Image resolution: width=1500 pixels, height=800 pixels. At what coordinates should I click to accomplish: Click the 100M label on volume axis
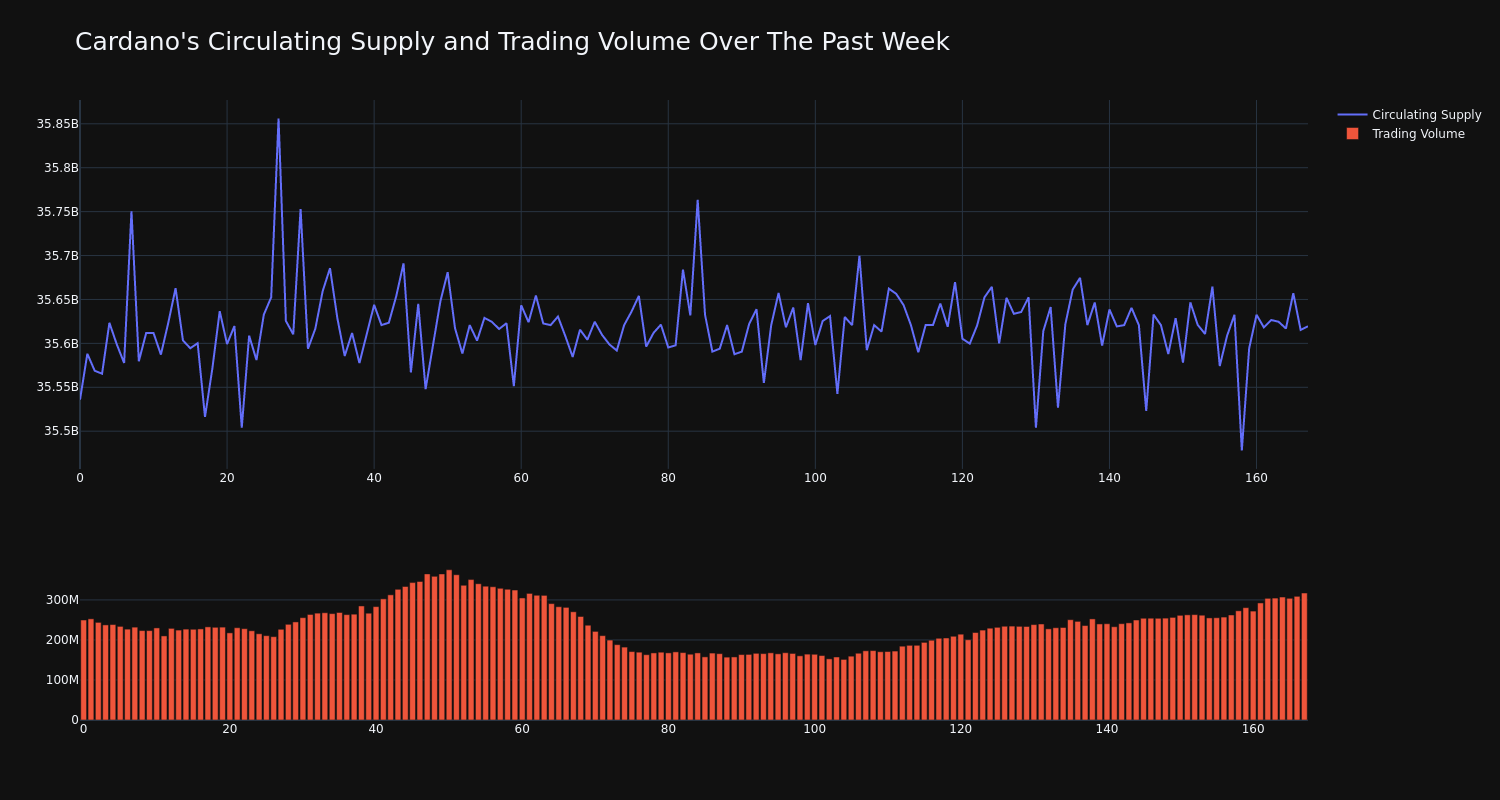[61, 680]
